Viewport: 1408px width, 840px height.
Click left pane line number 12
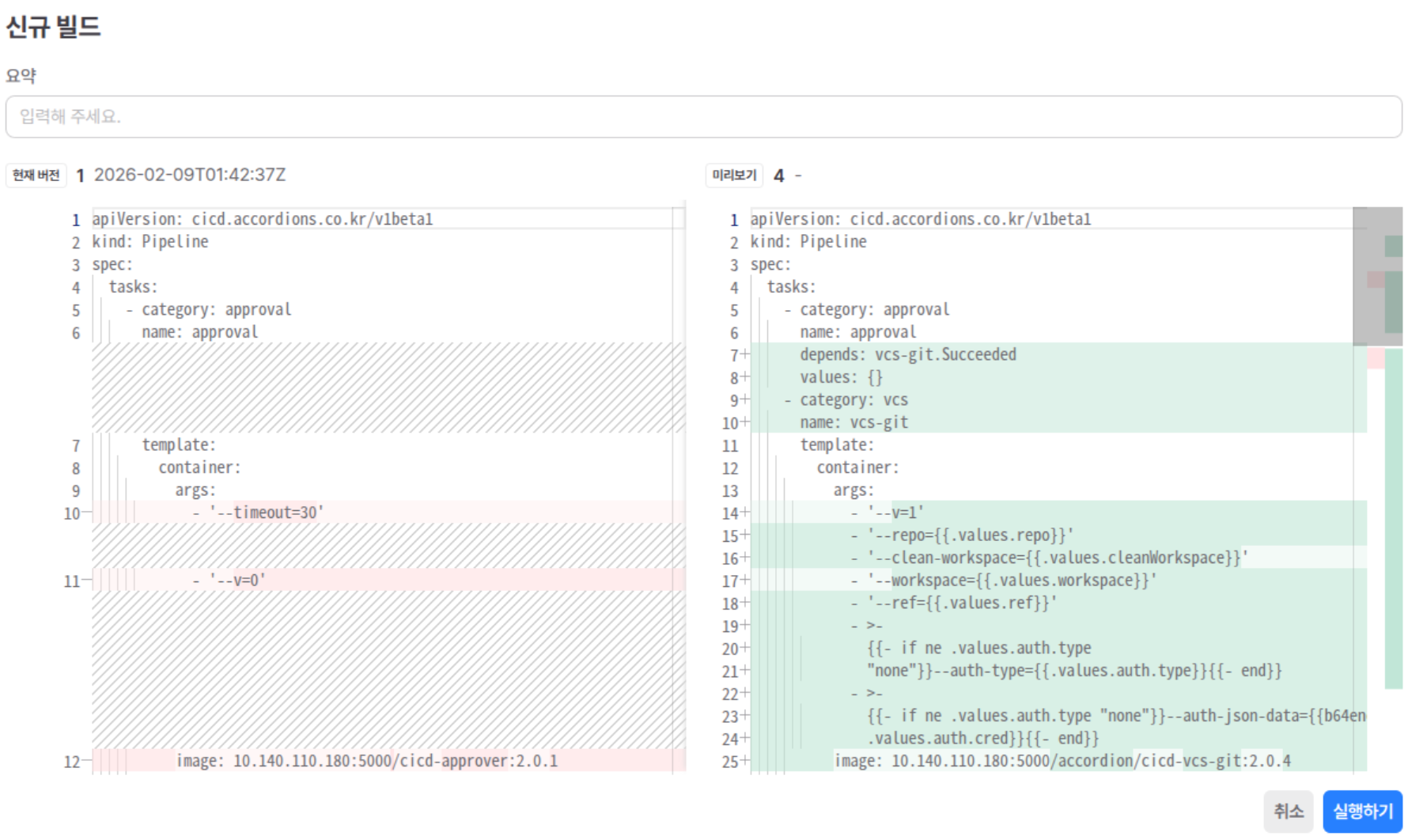[x=72, y=762]
